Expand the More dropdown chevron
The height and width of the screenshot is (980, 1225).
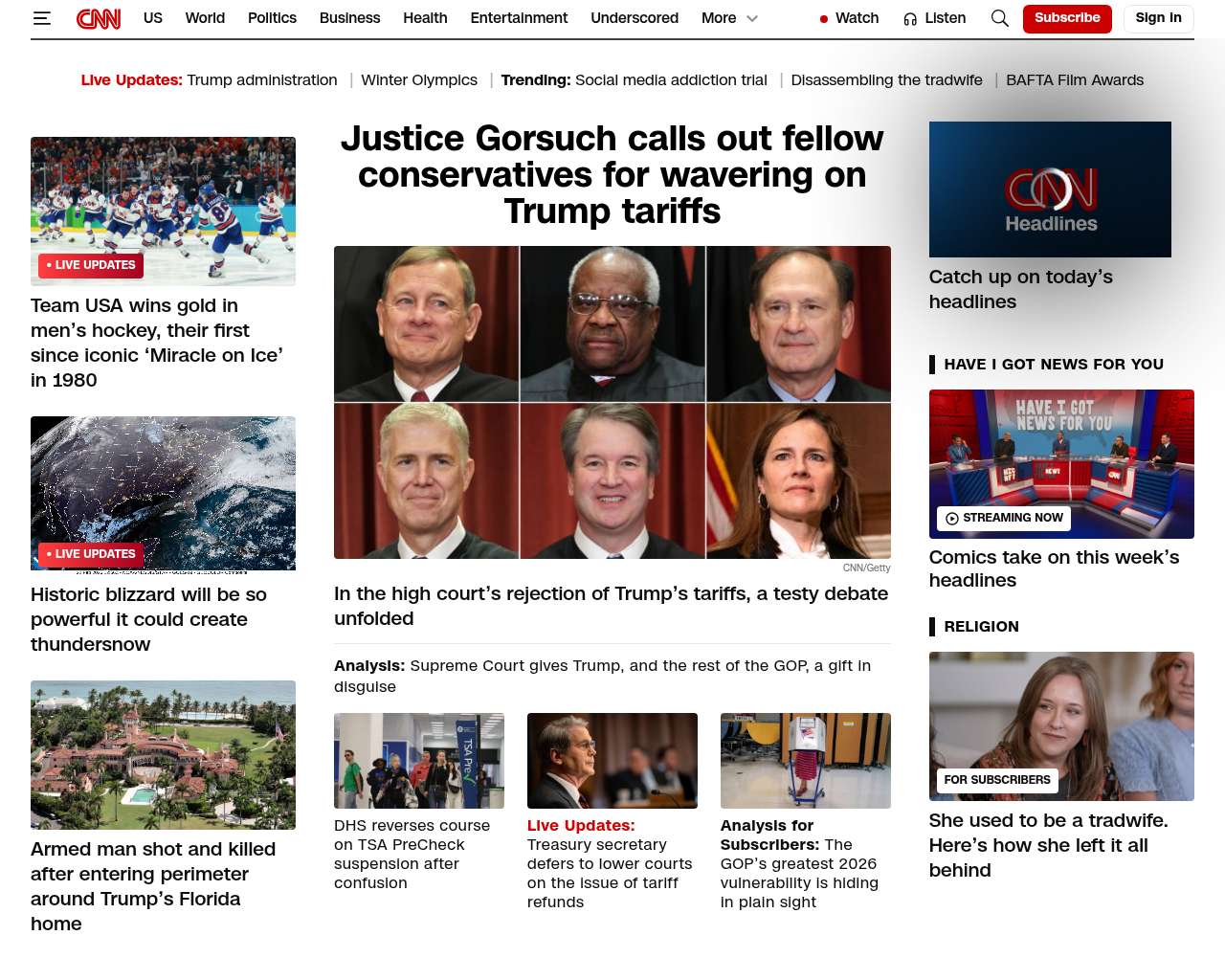pos(752,18)
